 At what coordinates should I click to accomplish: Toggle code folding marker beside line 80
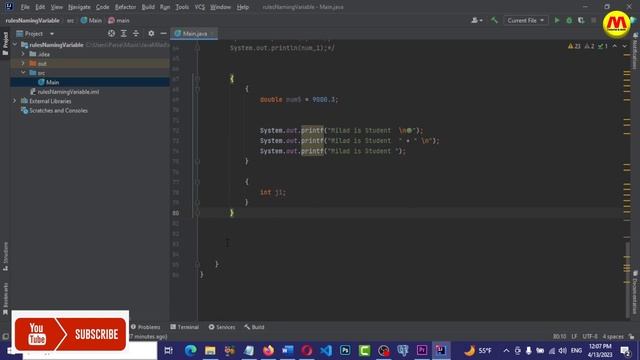point(197,213)
